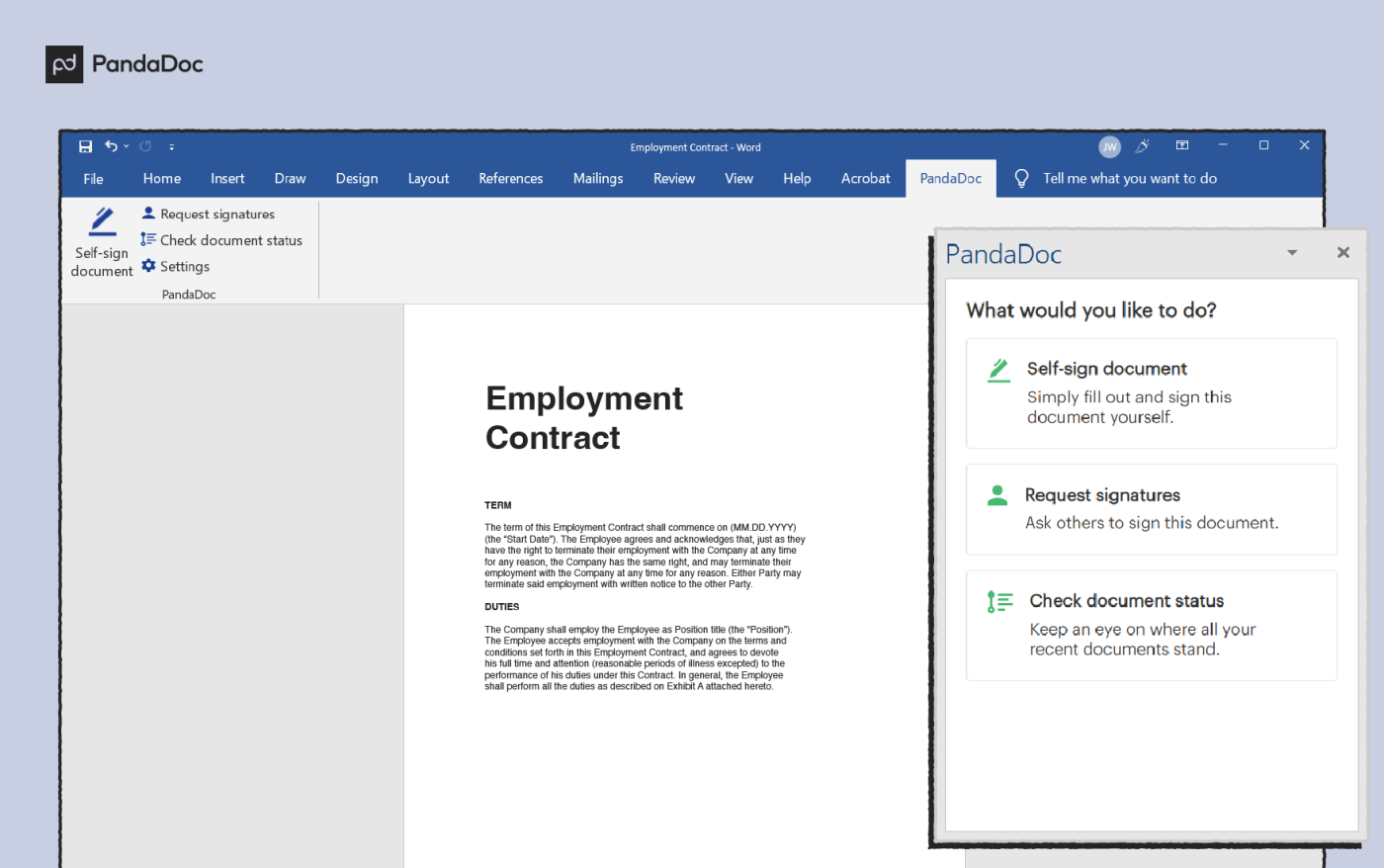This screenshot has width=1384, height=868.
Task: Open Customize Quick Access Toolbar dropdown
Action: (172, 146)
